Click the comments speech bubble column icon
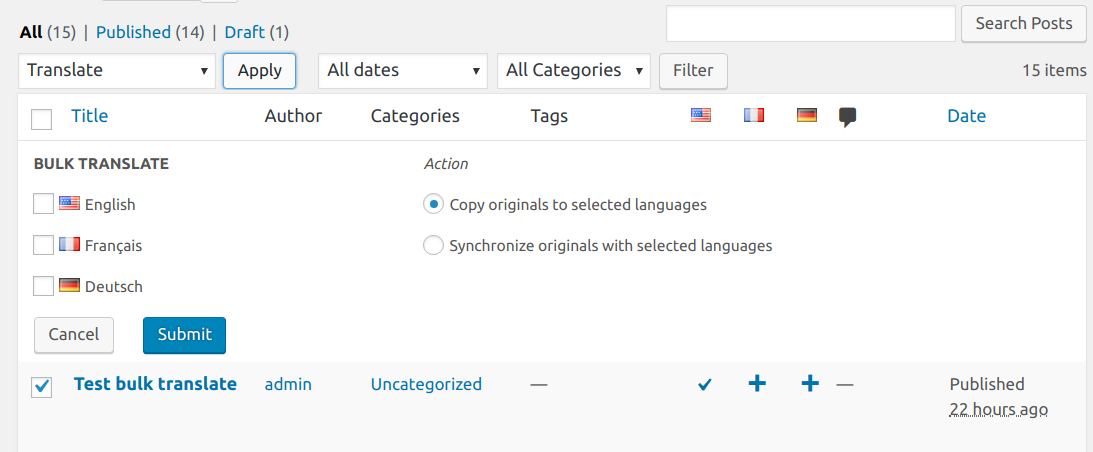Screen dimensions: 1093x452 click(848, 117)
